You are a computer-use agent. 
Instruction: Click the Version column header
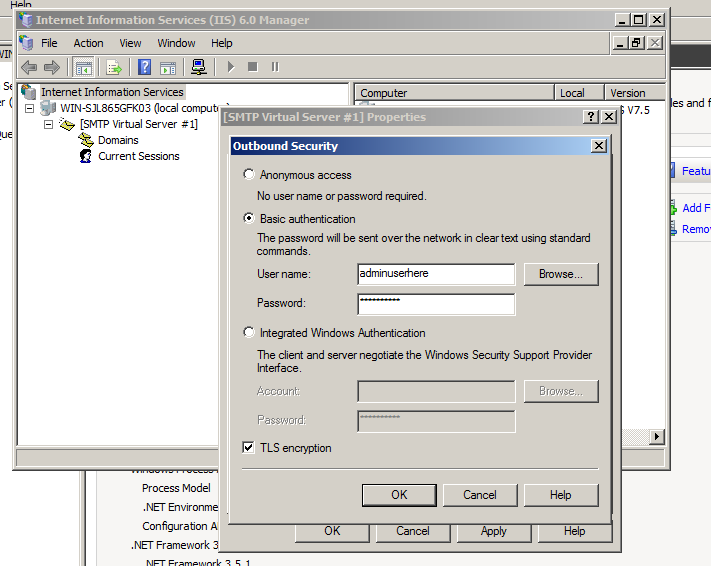[x=635, y=93]
